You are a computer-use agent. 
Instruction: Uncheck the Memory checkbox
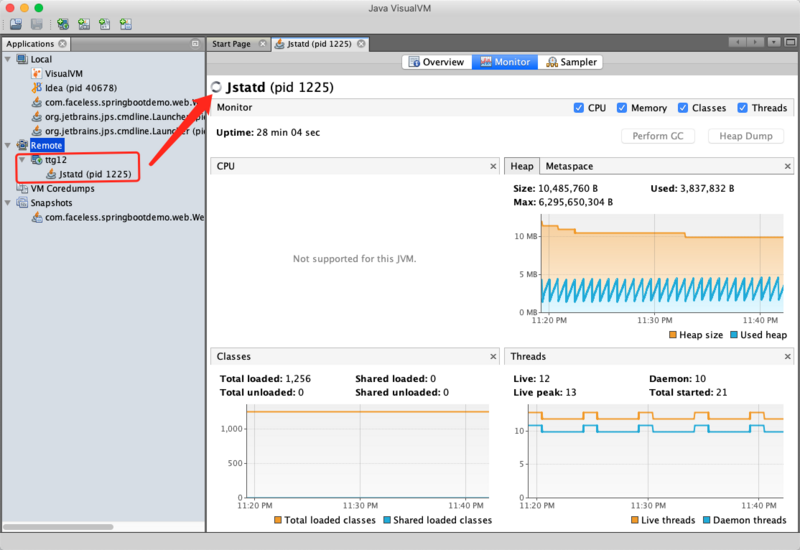[621, 108]
